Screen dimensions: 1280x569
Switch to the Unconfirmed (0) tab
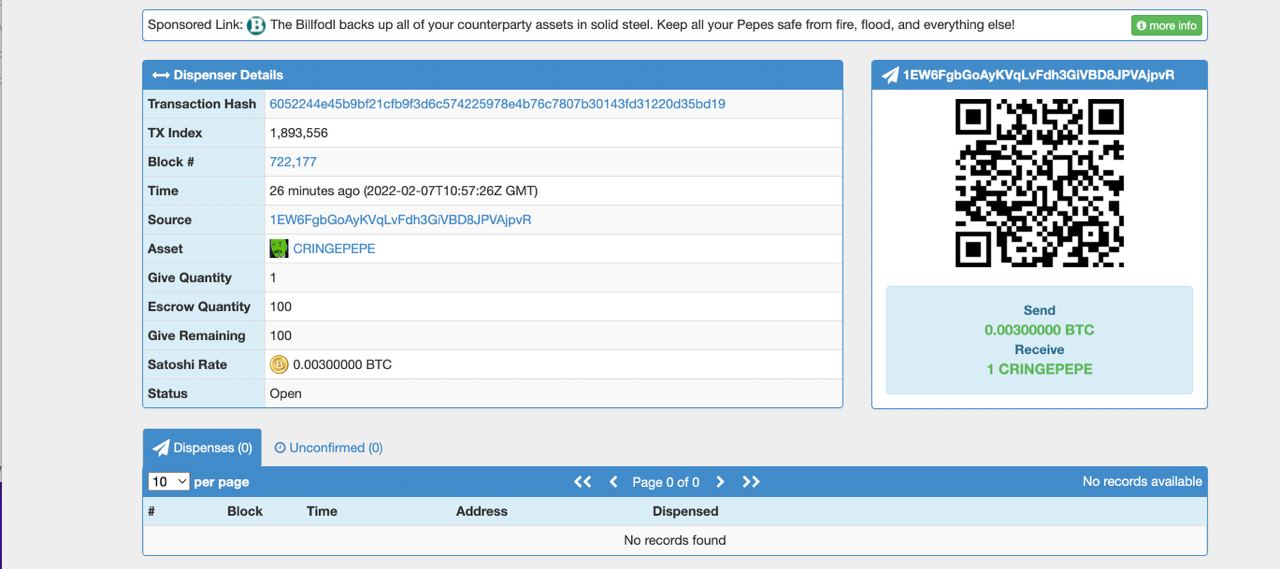(329, 448)
